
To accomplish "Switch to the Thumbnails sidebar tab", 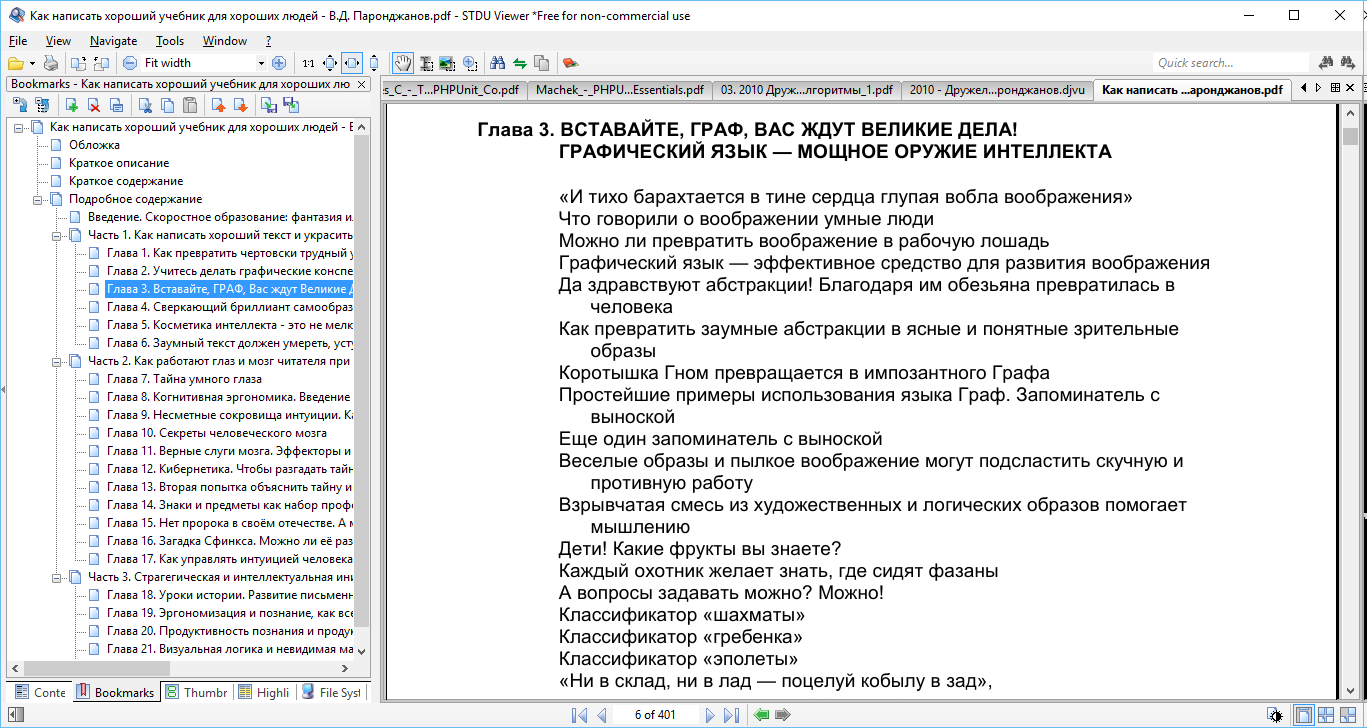I will (198, 692).
